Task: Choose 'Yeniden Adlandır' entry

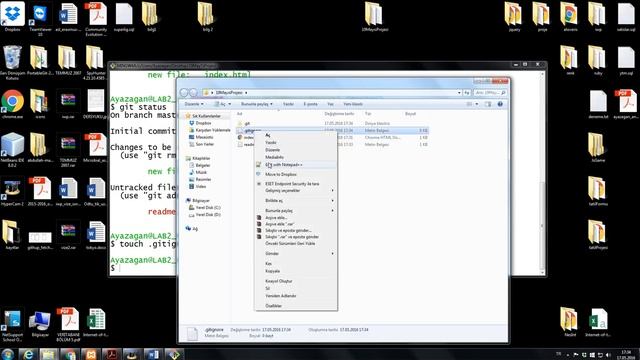Action: [281, 296]
